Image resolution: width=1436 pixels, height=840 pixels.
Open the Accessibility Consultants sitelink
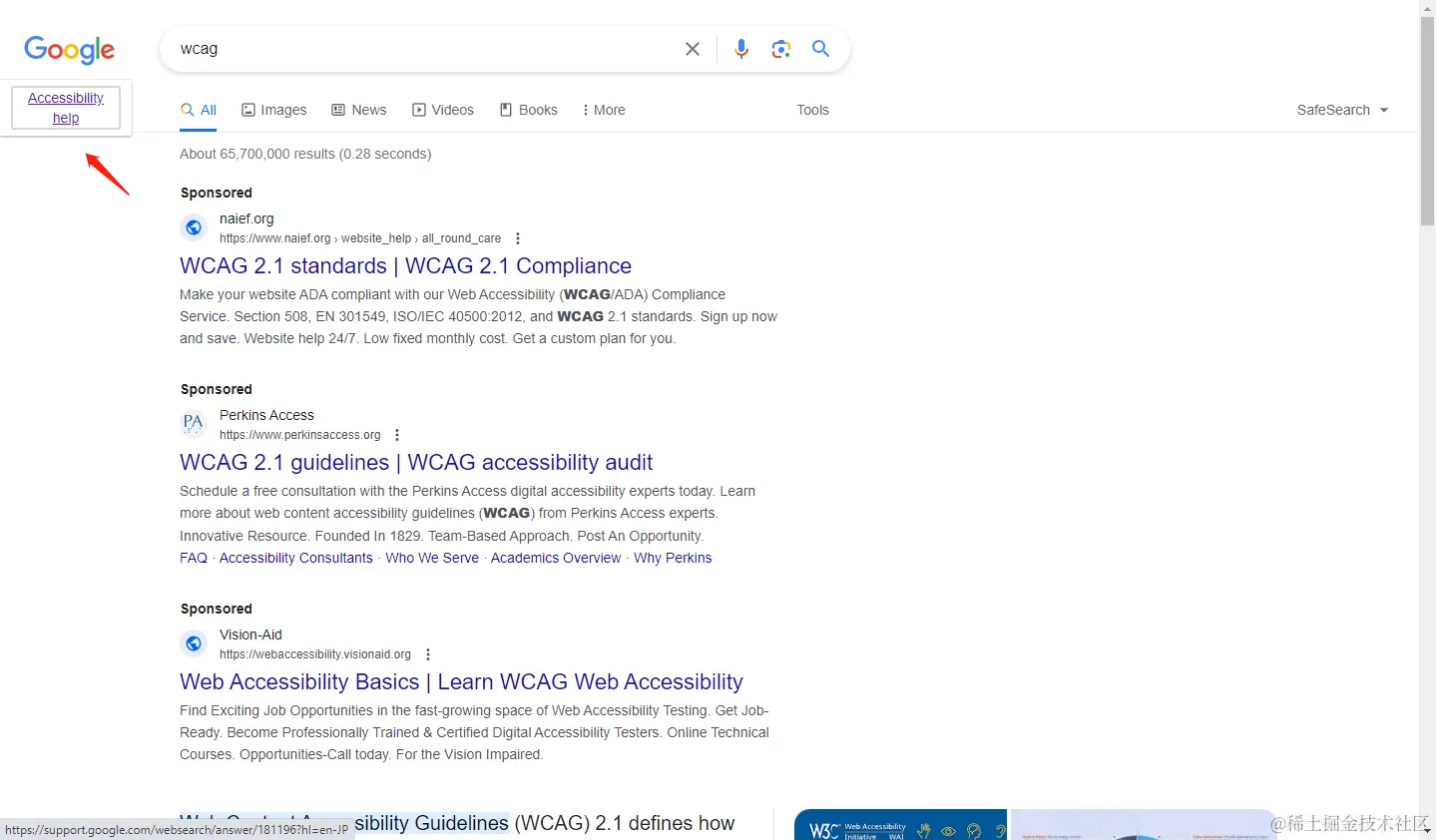296,558
